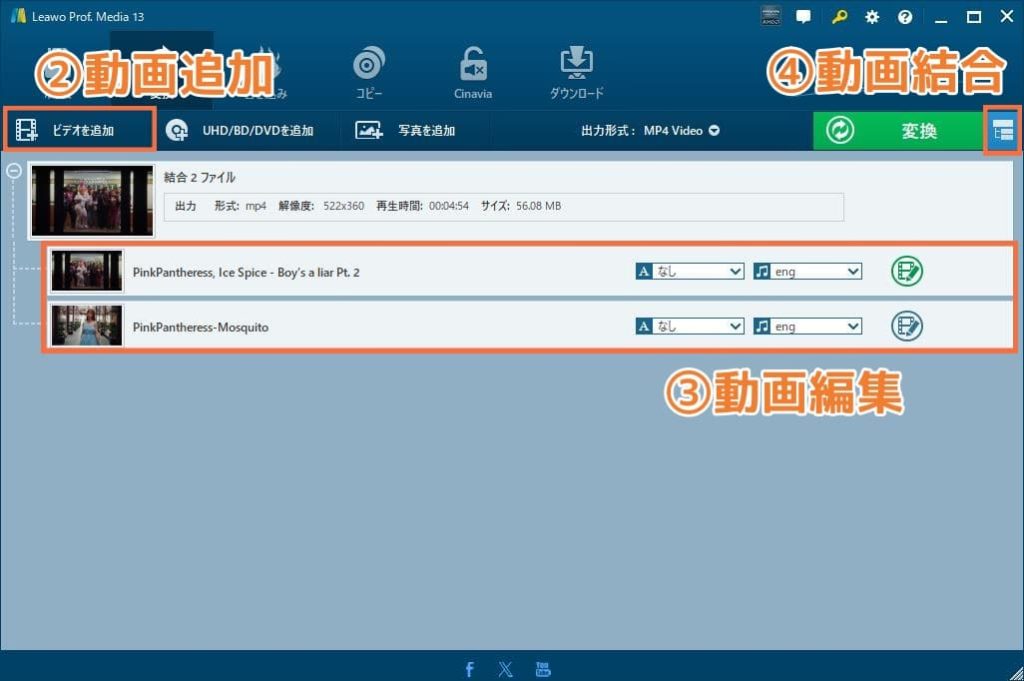Screen dimensions: 1024x681
Task: Click the PinkPantheress-Mosquito video thumbnail
Action: tap(87, 326)
